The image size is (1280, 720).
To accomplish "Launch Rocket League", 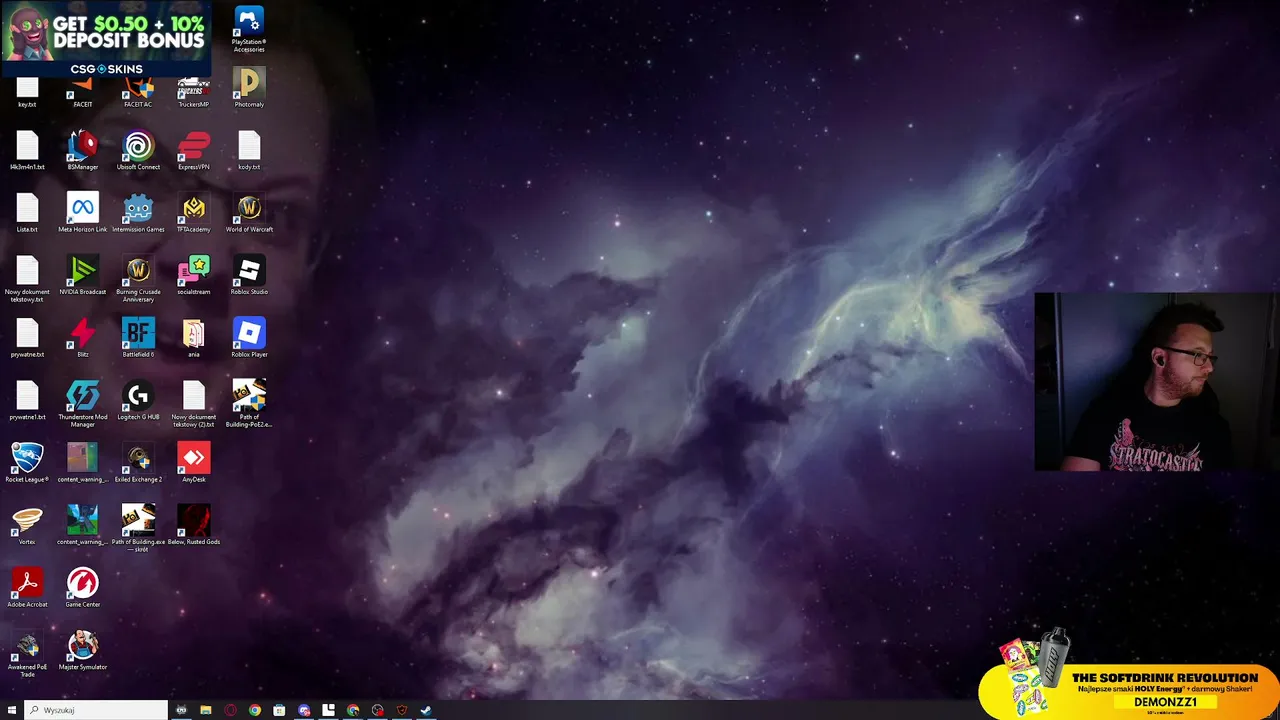I will (27, 463).
